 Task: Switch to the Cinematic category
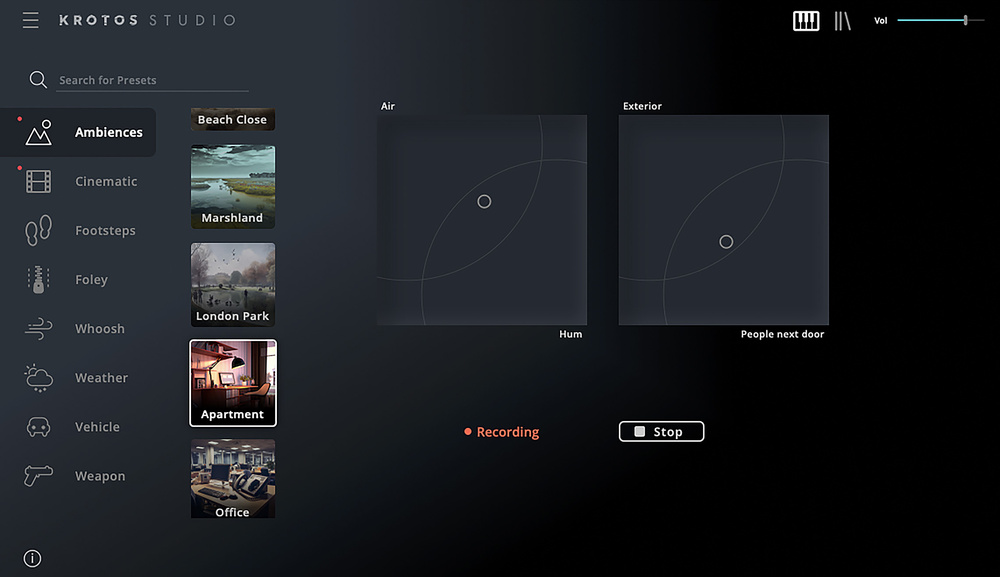point(105,182)
